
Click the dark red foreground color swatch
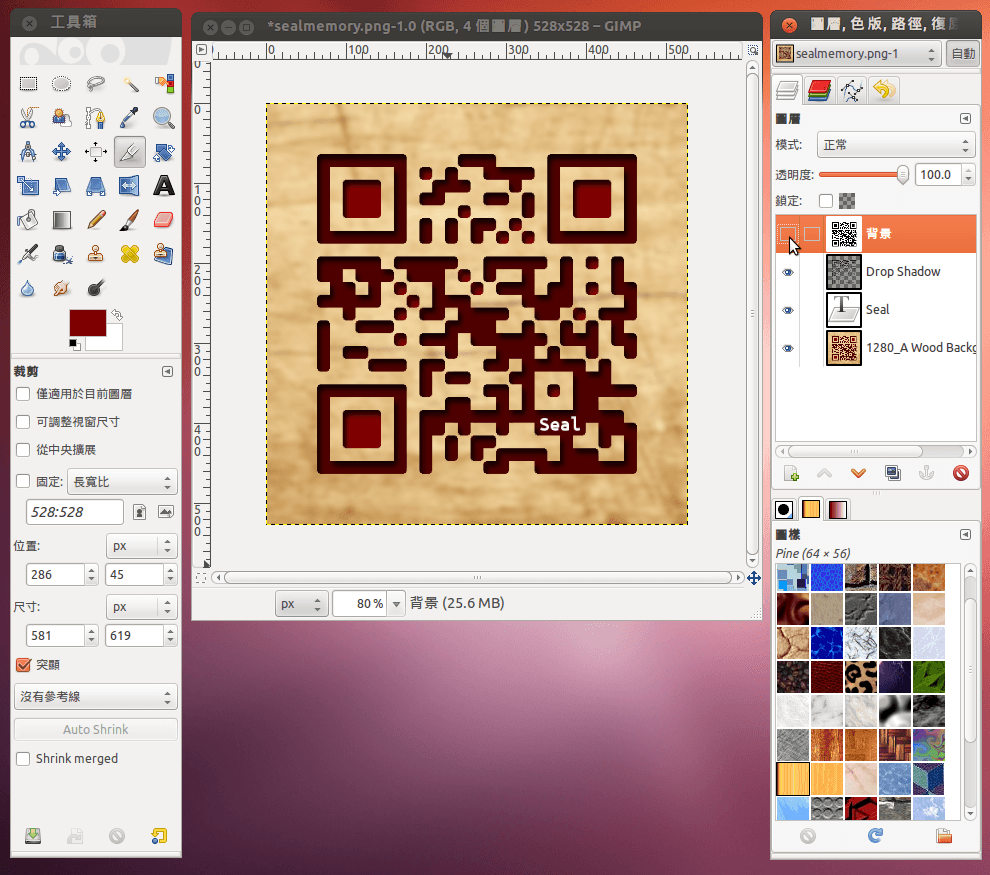(87, 323)
